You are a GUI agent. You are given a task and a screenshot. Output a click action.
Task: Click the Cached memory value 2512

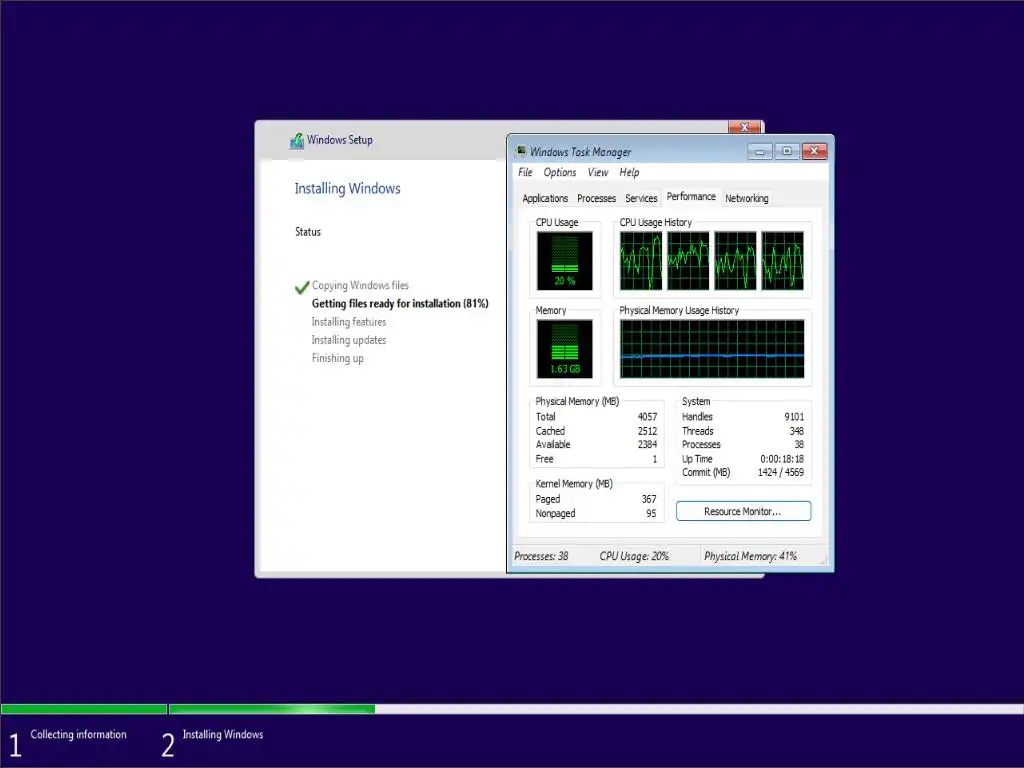(647, 431)
